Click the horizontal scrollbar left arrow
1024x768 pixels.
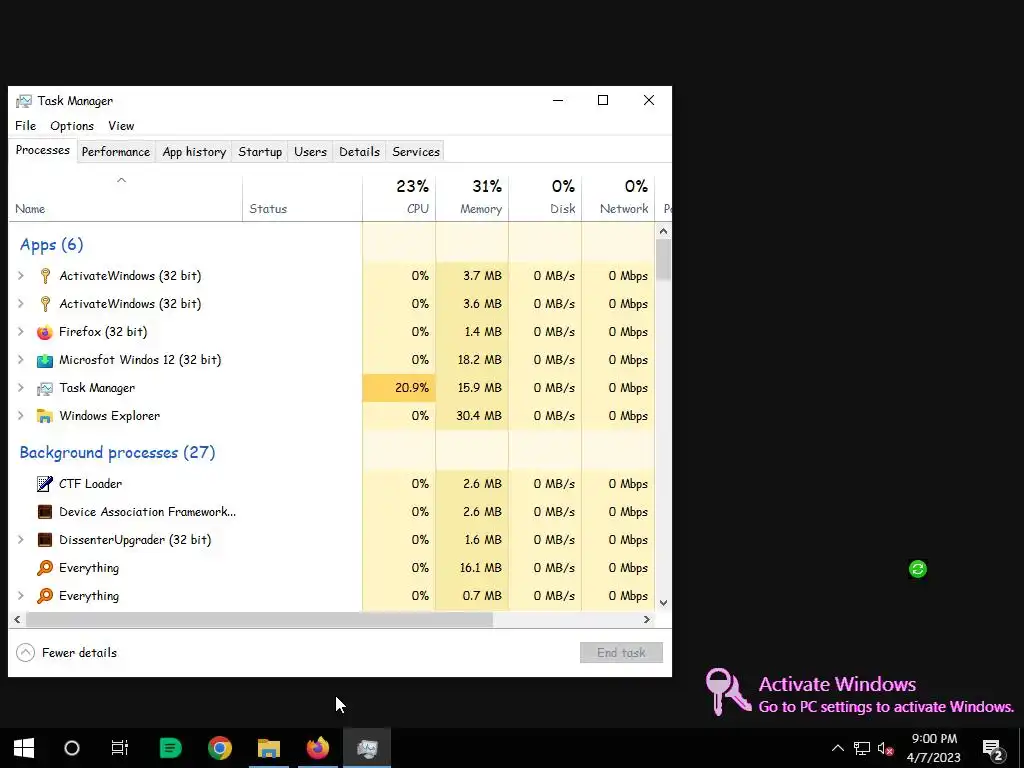[17, 619]
